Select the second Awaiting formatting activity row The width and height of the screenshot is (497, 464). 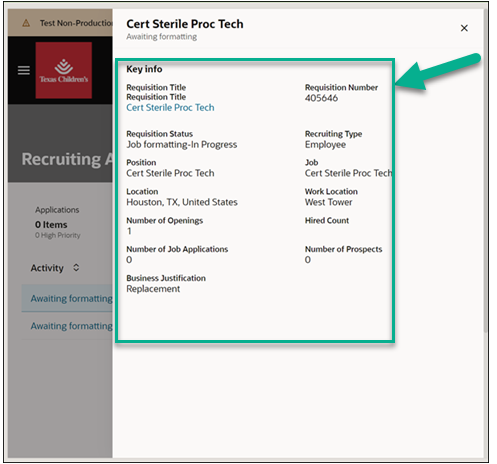67,326
